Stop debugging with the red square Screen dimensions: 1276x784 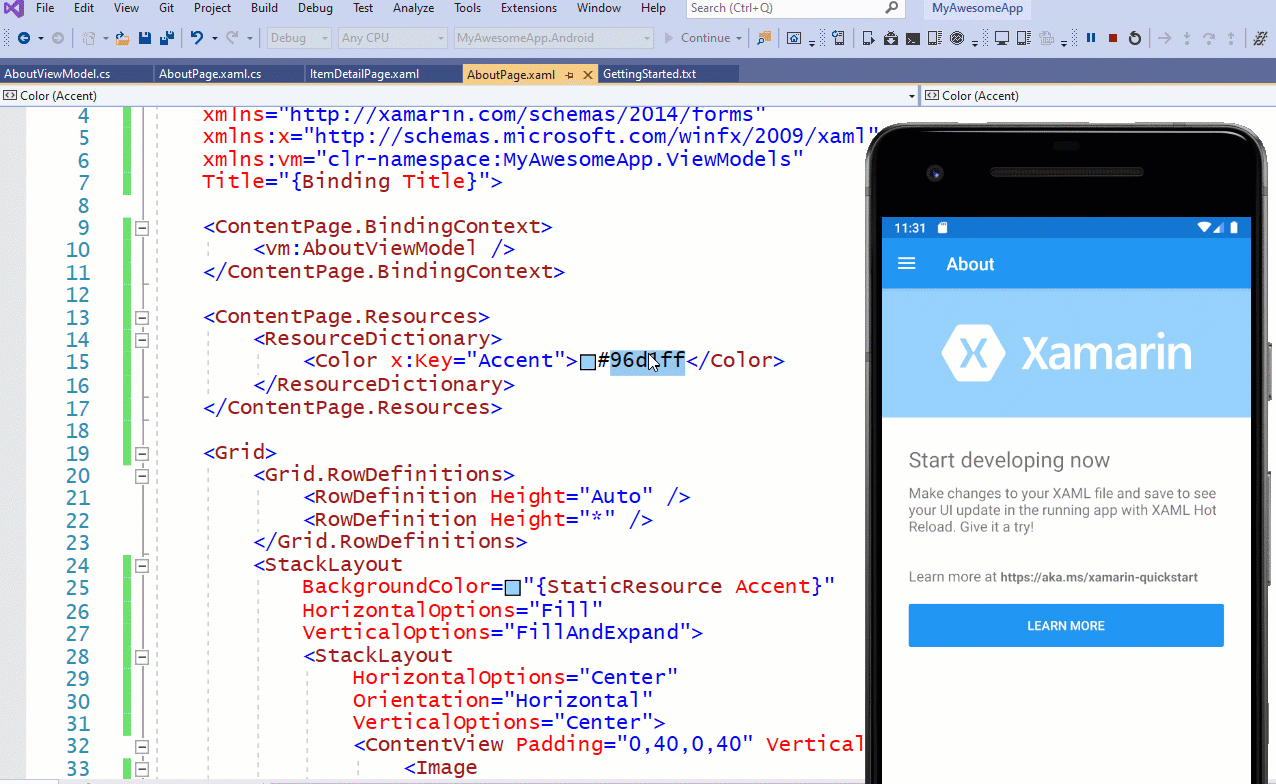point(1114,38)
